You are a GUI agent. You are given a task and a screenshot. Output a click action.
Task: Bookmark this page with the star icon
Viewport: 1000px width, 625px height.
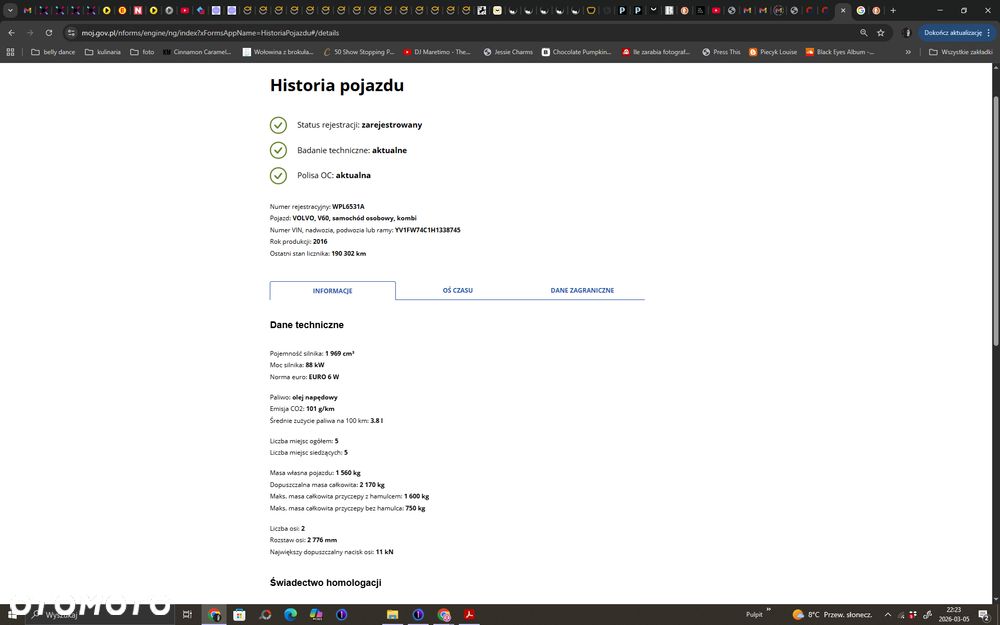881,33
